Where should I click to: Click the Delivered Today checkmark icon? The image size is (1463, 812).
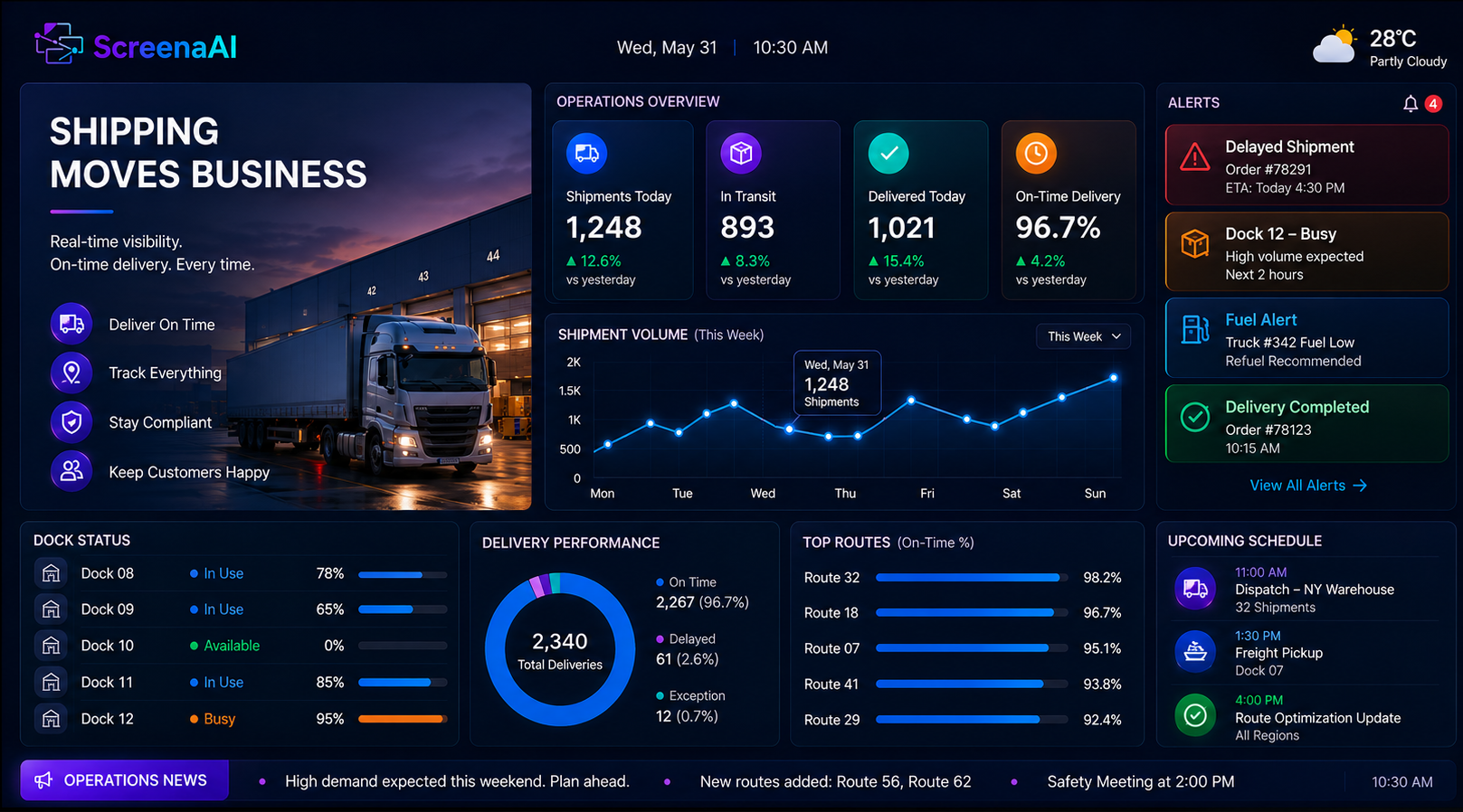coord(888,154)
